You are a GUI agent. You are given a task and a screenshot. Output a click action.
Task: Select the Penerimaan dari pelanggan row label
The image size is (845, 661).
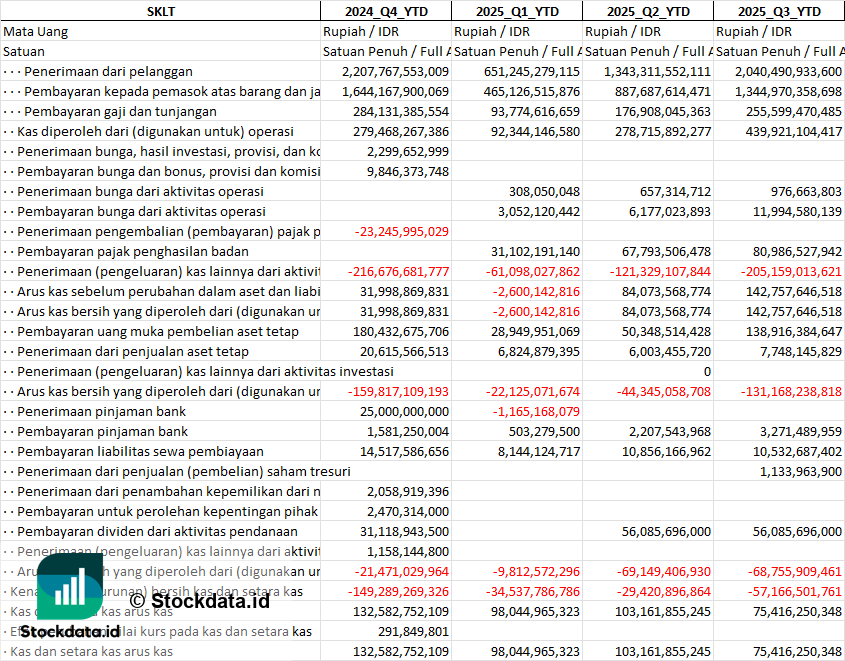point(108,71)
